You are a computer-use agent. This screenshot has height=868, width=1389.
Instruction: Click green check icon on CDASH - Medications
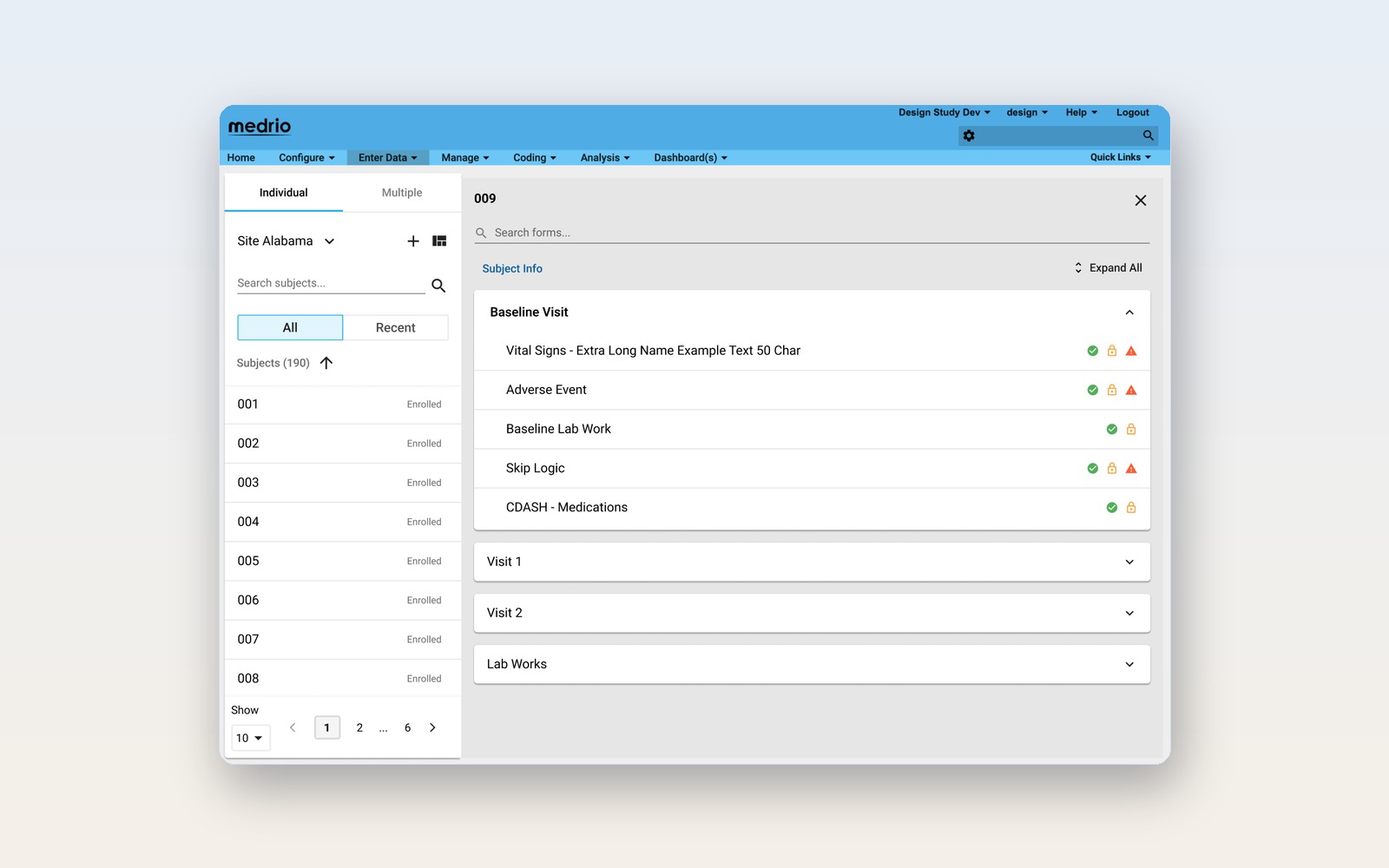(x=1112, y=508)
